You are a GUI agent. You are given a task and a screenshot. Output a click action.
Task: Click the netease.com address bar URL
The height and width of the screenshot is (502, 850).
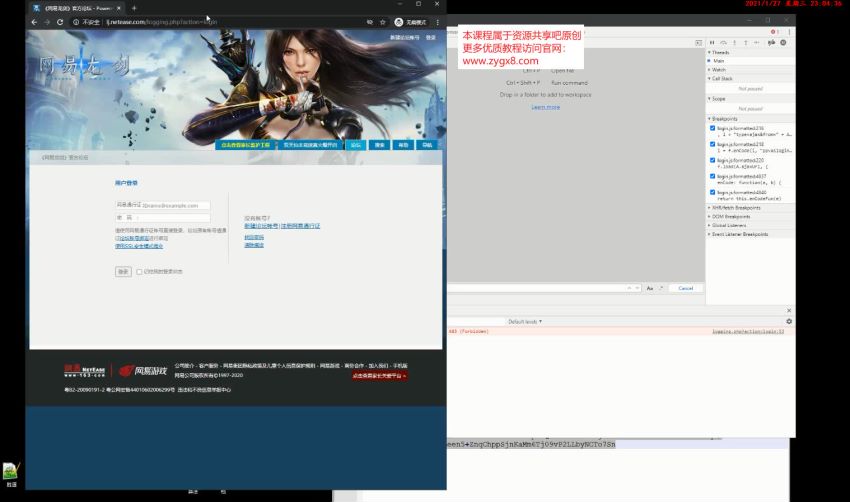click(x=162, y=22)
